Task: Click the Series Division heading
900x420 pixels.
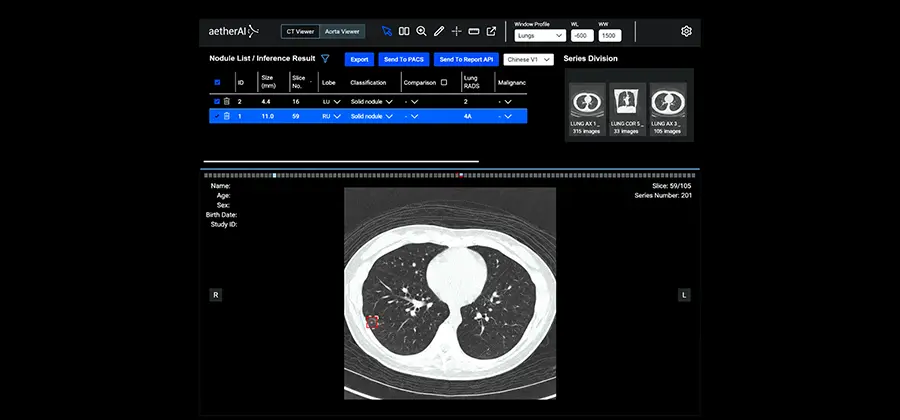Action: pyautogui.click(x=591, y=59)
